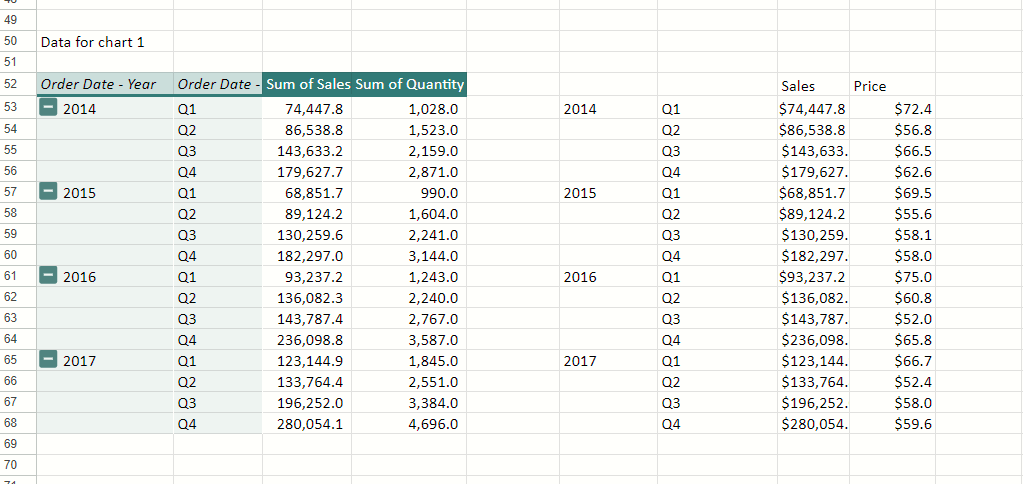Select quantity cell 1,243.0
Screen dimensions: 1023x484
coord(409,277)
